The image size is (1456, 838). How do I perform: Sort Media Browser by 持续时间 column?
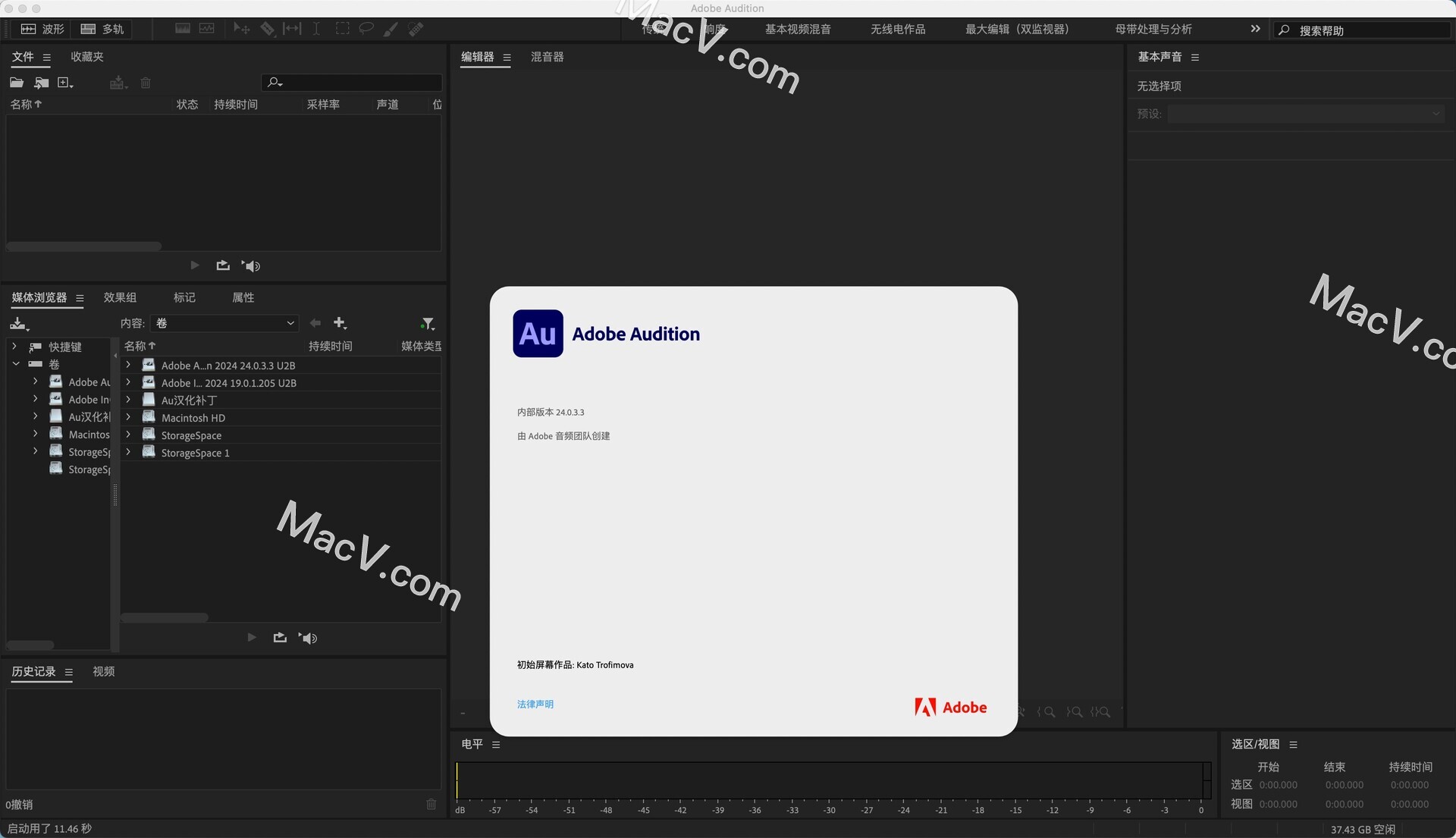tap(330, 346)
